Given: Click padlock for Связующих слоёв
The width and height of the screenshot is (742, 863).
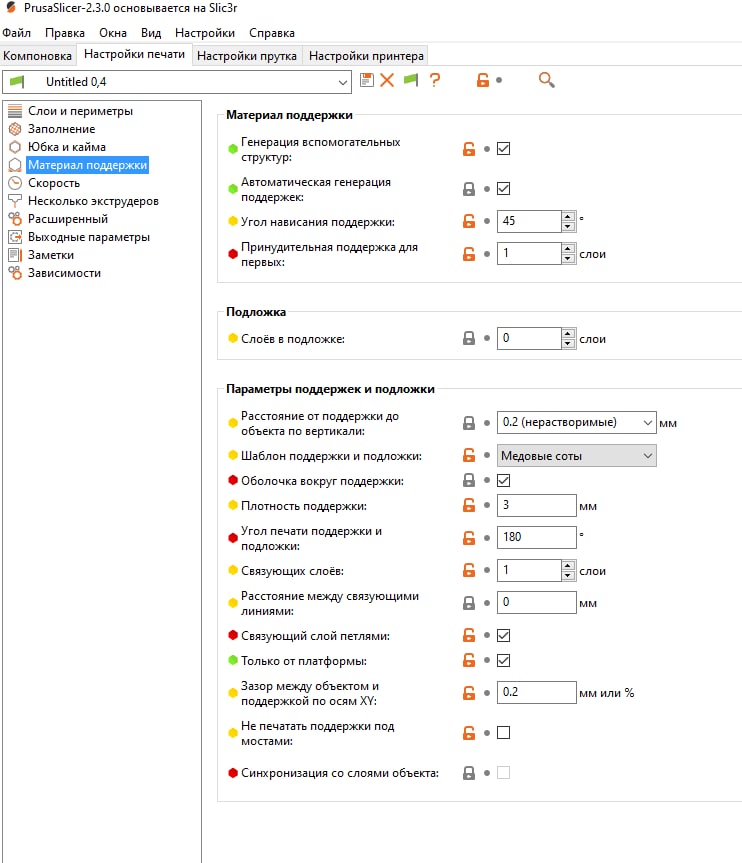Looking at the screenshot, I should click(x=468, y=570).
